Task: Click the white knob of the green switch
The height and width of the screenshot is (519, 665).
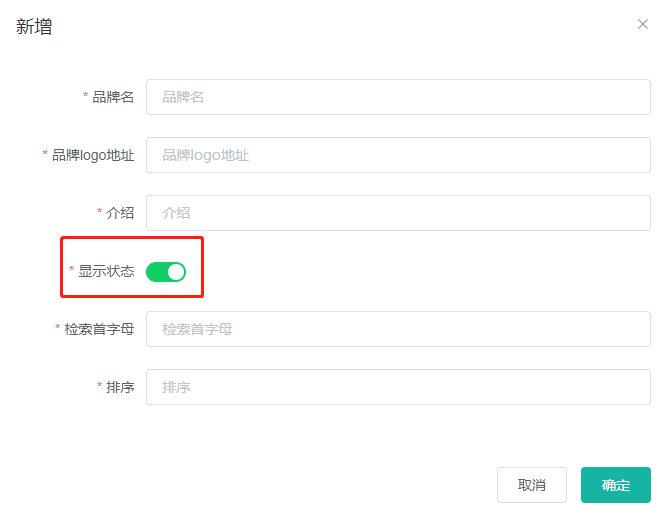Action: 176,272
